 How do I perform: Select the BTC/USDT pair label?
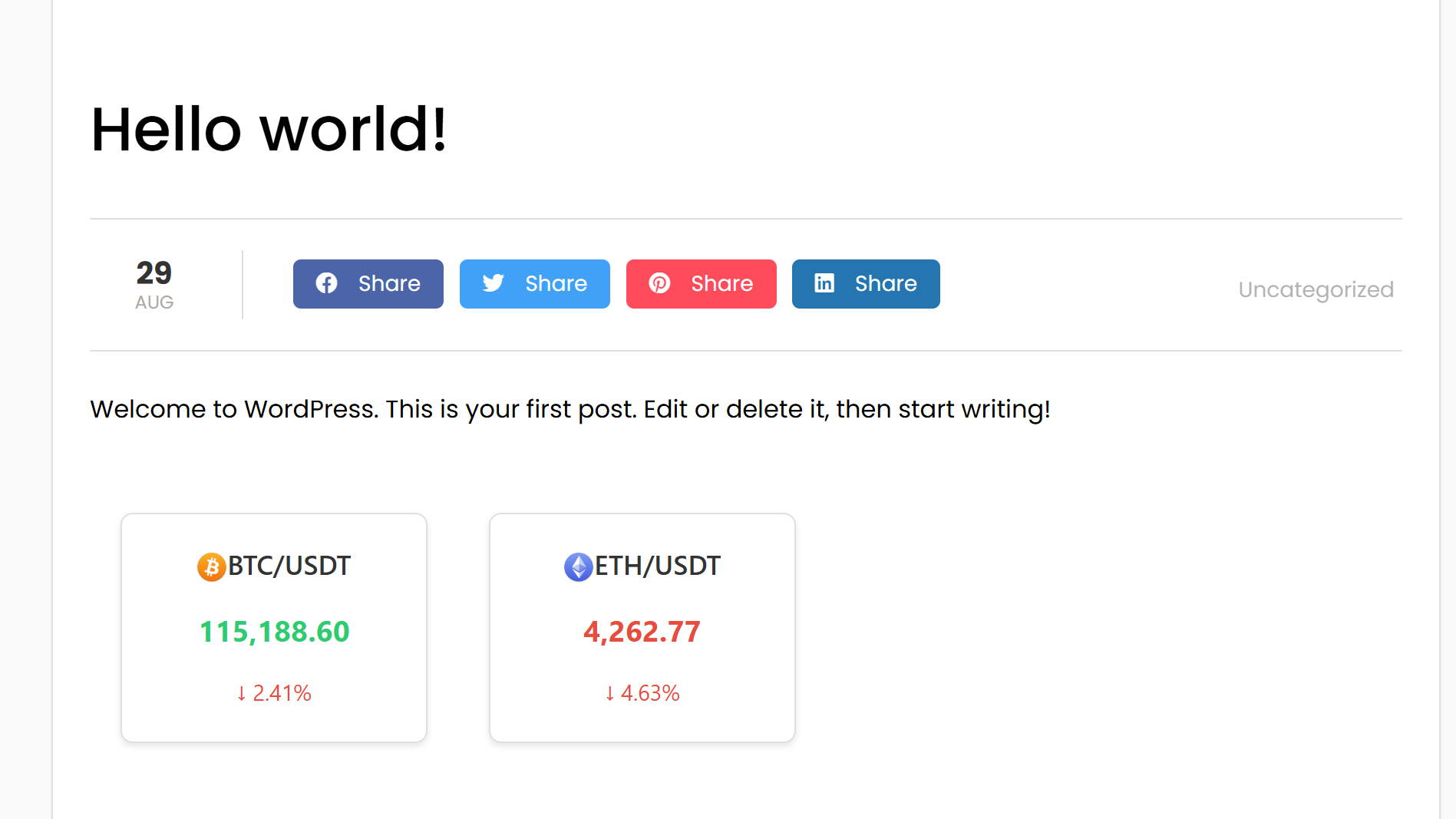pos(289,566)
